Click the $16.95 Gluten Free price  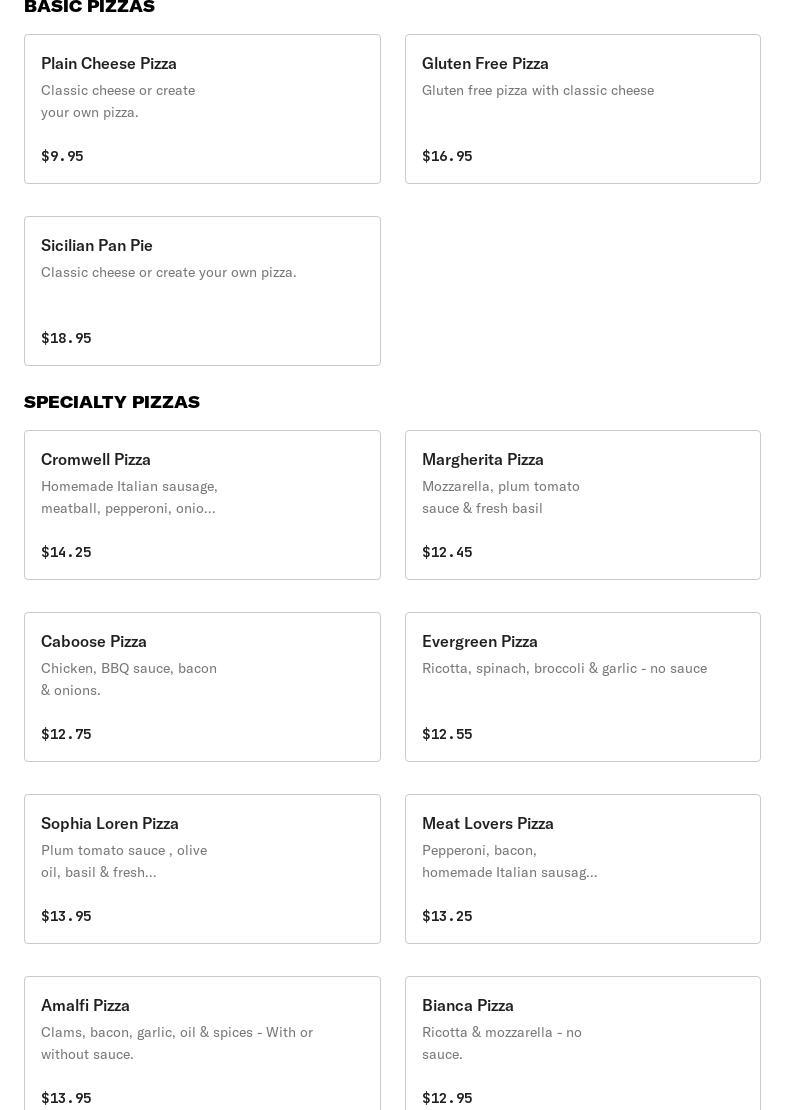pos(447,156)
